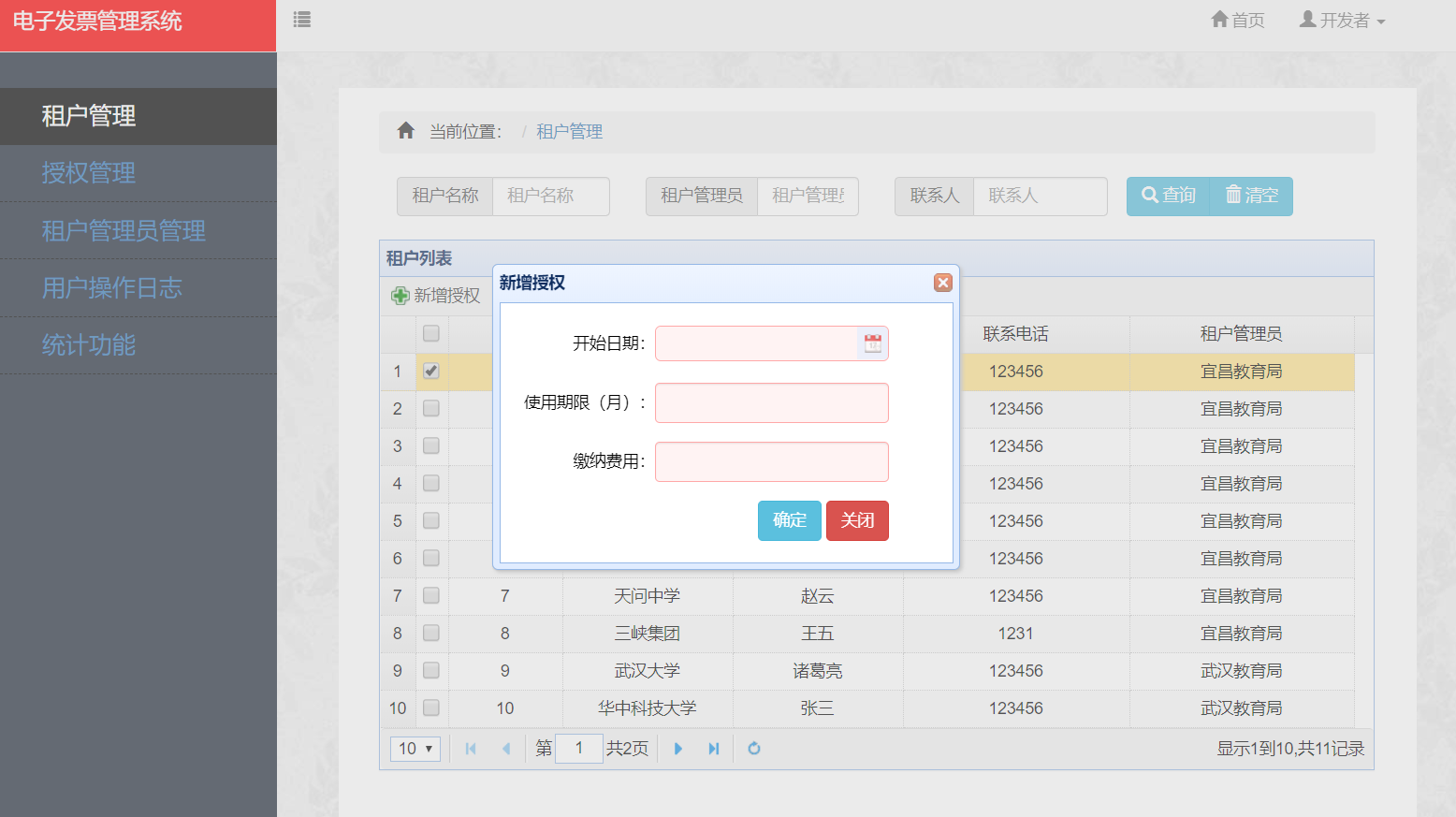Click the 租户列表 panel title
1456x817 pixels.
[x=419, y=258]
